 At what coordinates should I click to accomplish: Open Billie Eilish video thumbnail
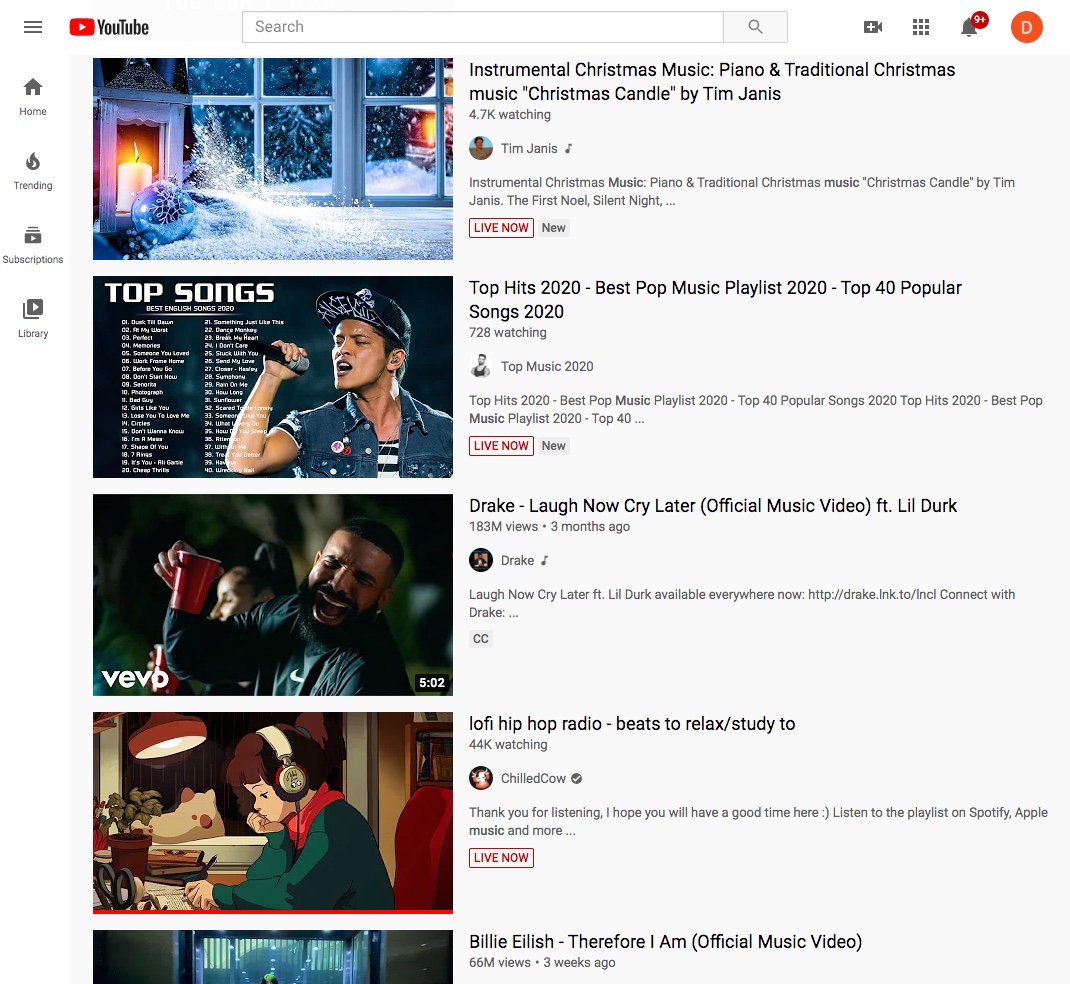(273, 957)
